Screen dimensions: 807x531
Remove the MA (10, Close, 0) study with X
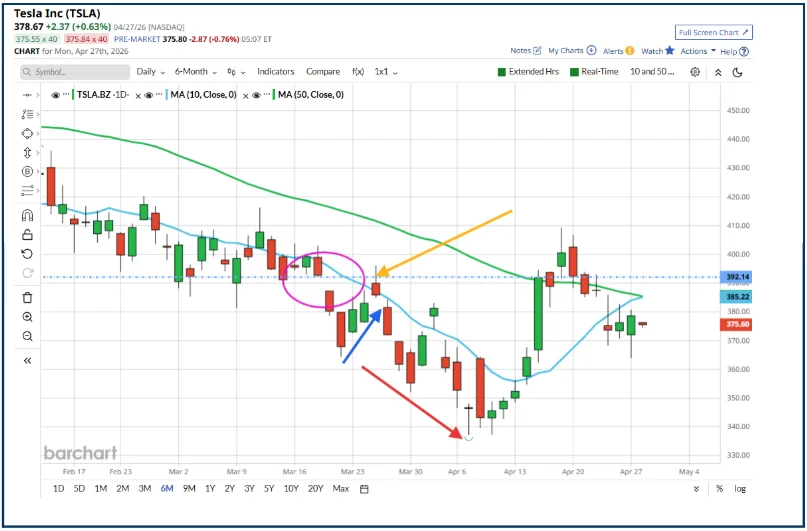(138, 95)
